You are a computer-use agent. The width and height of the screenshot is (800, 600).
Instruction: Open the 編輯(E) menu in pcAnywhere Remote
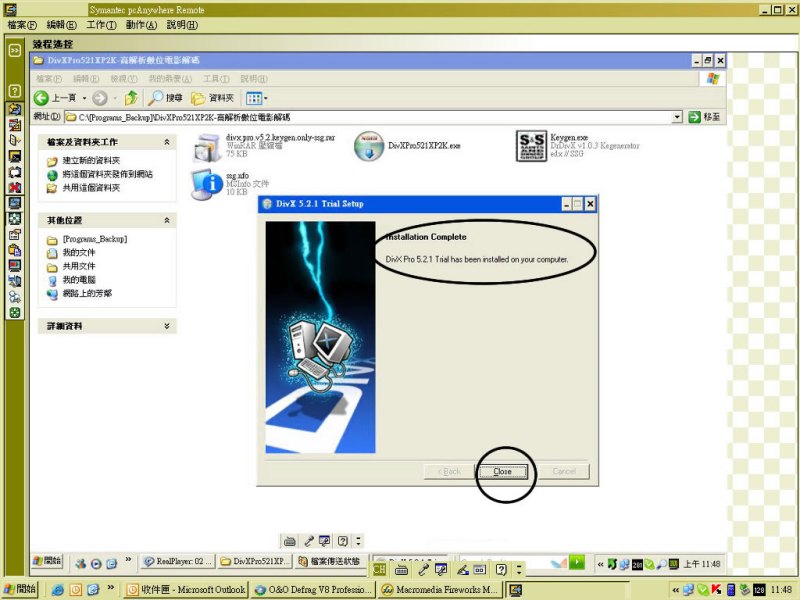62,25
